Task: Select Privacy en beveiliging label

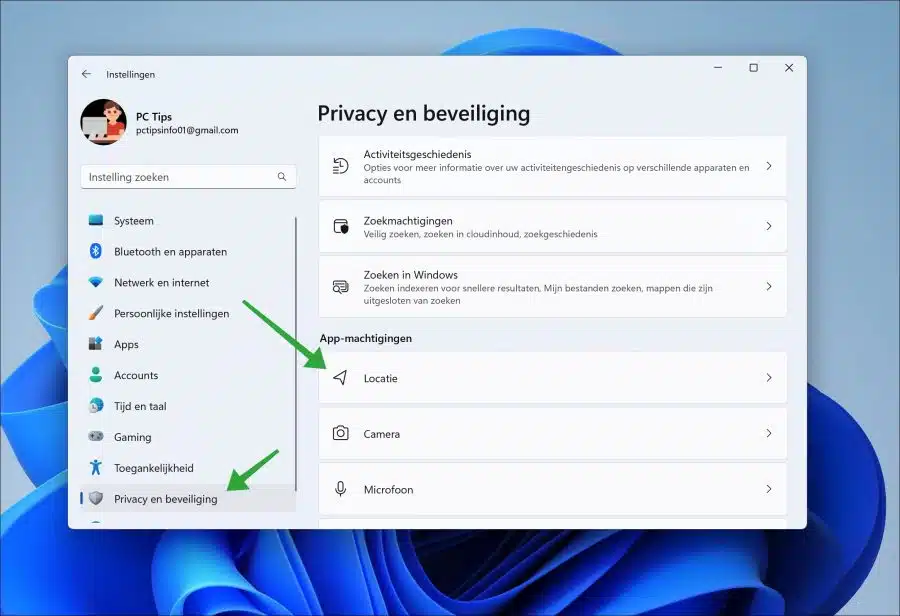Action: tap(166, 499)
